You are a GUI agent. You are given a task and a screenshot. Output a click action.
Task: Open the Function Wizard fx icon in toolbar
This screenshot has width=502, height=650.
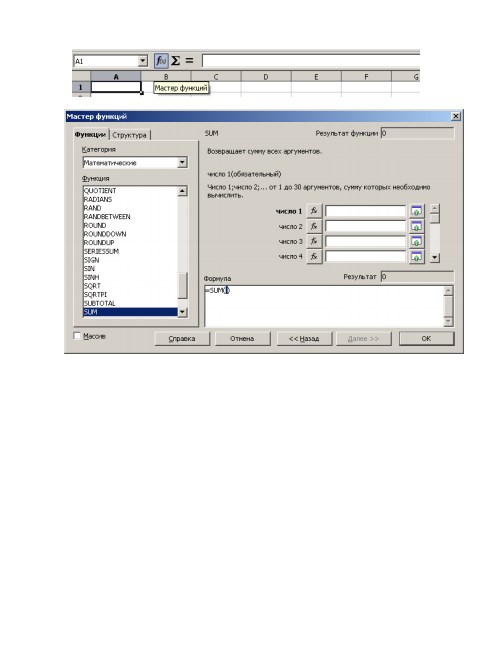[161, 61]
